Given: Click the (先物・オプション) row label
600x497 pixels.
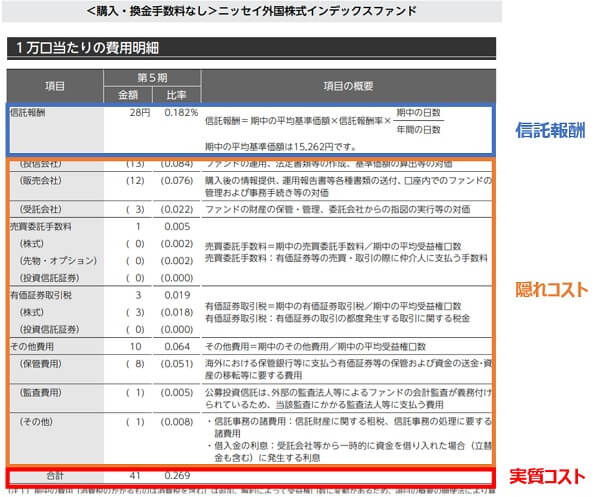Looking at the screenshot, I should pos(58,261).
